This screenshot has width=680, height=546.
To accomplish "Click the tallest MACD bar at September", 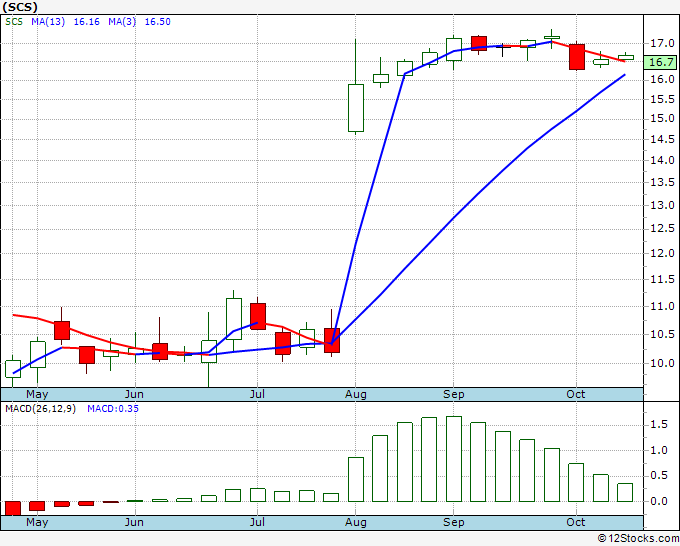I will point(454,459).
